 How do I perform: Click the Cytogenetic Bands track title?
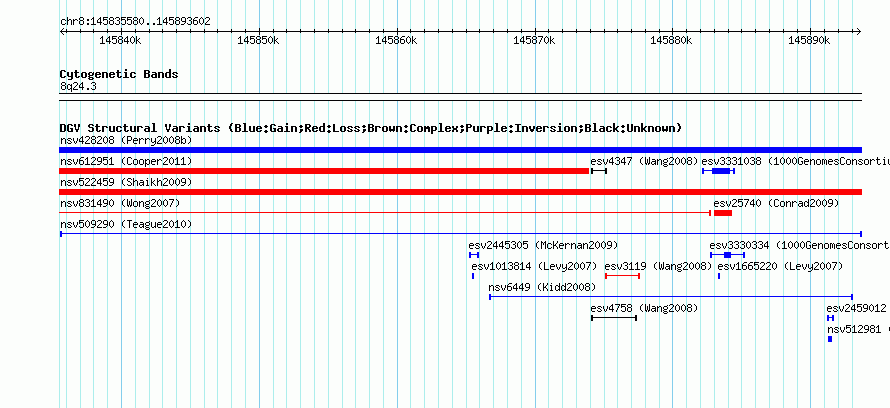point(119,74)
